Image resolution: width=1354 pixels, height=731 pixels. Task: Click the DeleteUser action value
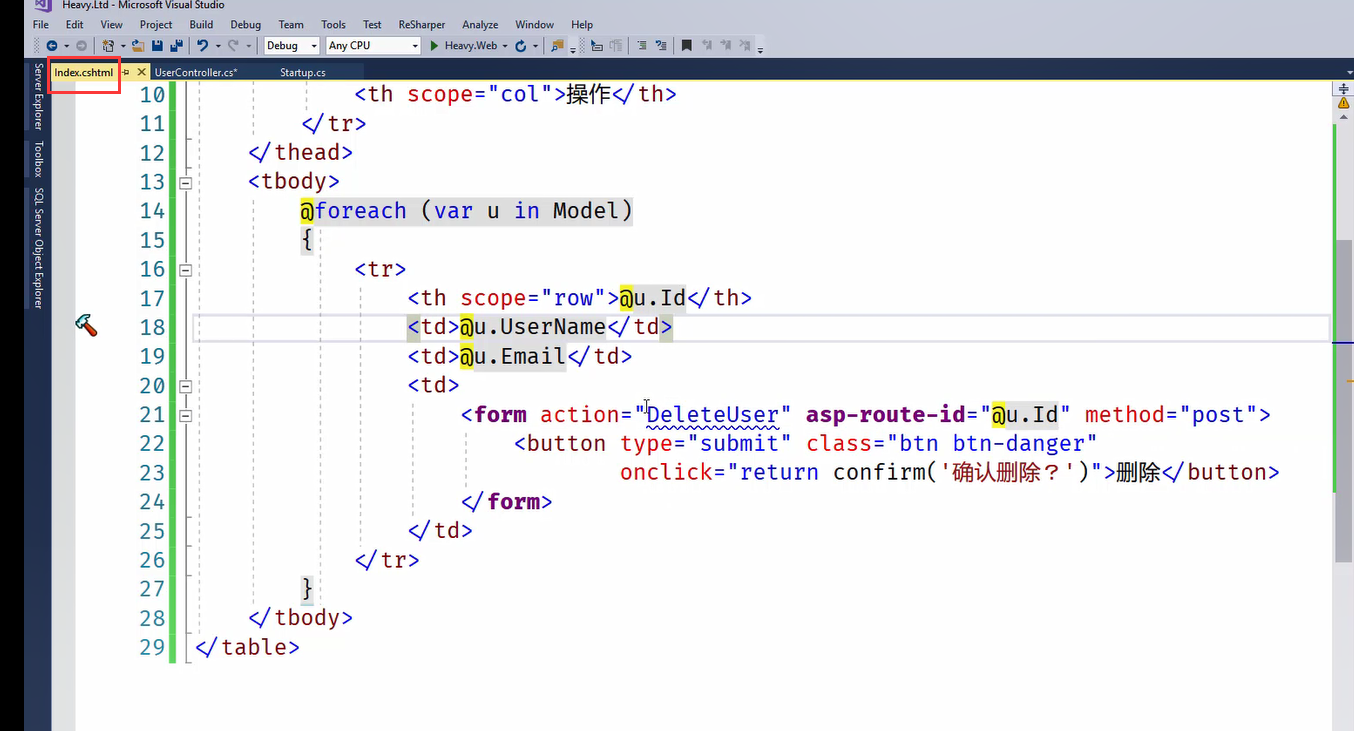[x=712, y=414]
